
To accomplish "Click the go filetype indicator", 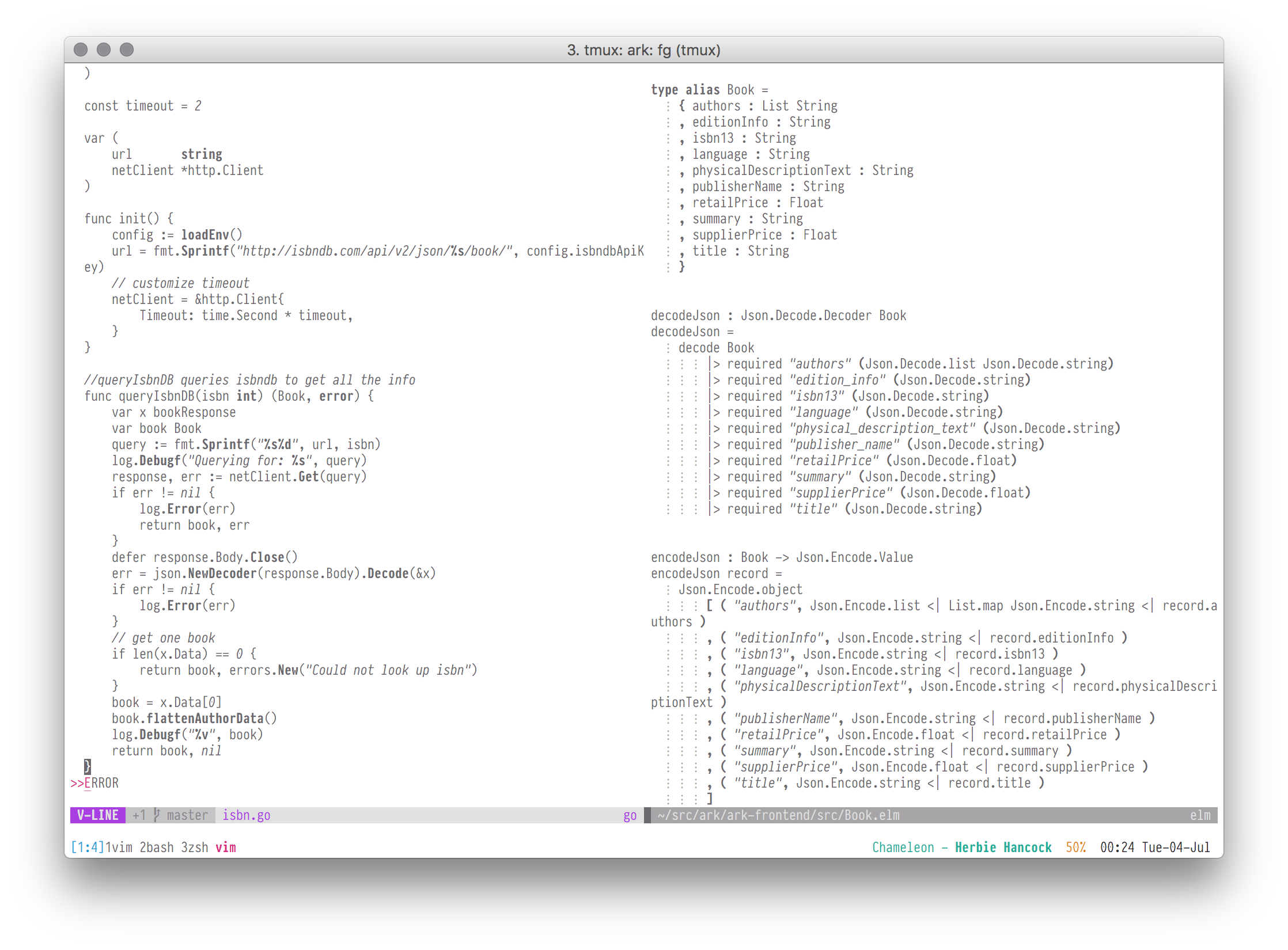I will [x=630, y=815].
